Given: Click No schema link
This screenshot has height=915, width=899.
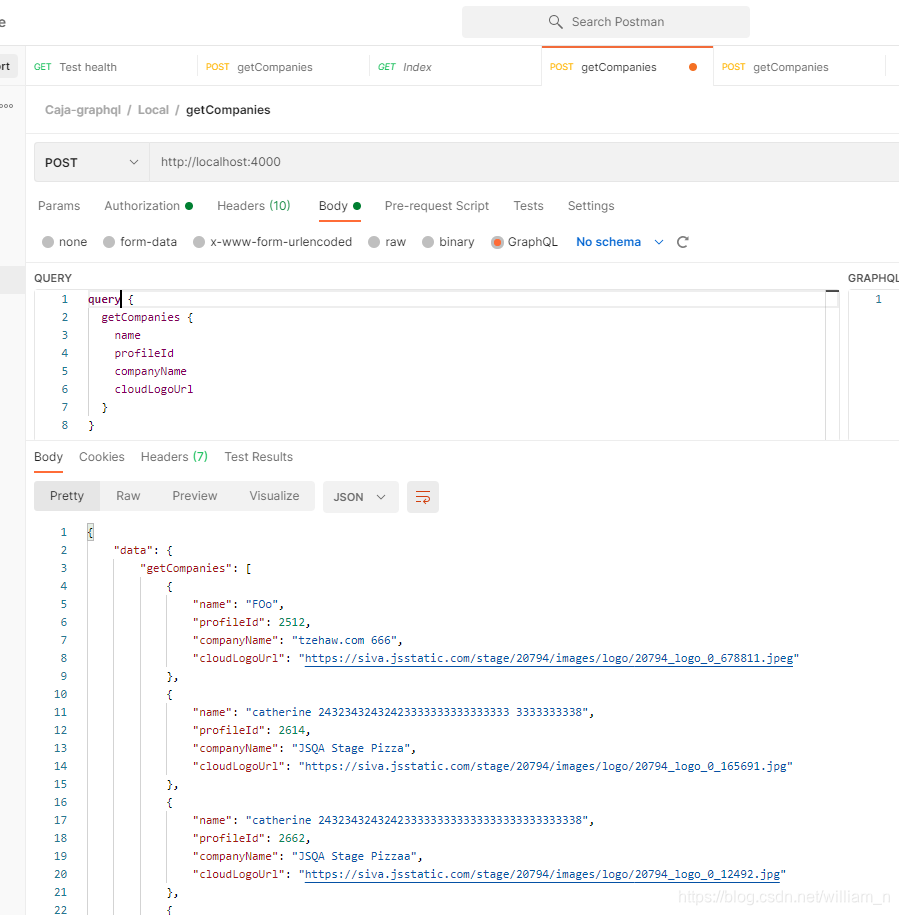Looking at the screenshot, I should pyautogui.click(x=608, y=242).
